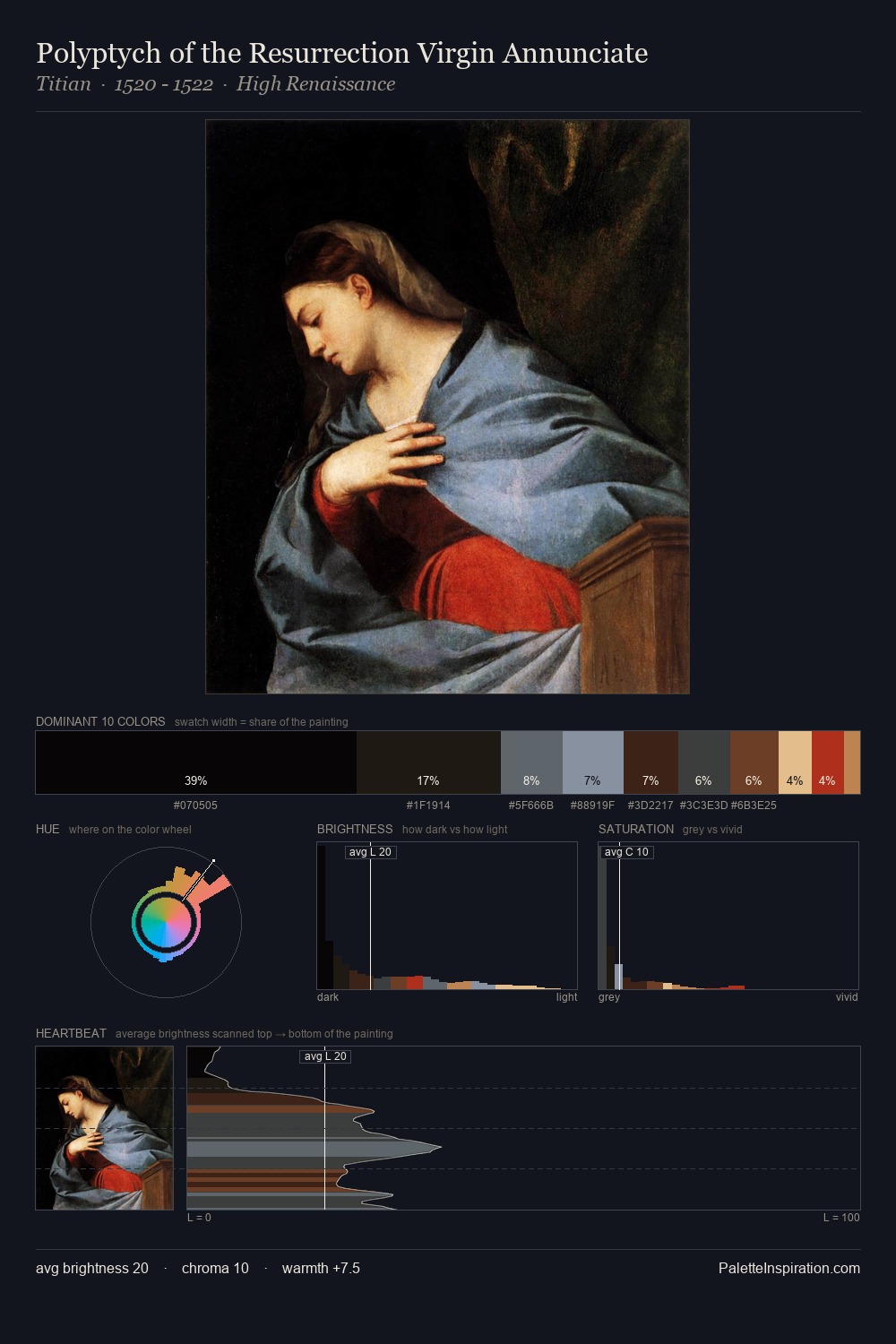The height and width of the screenshot is (1344, 896).
Task: Click the beige 4% swatch
Action: (795, 762)
